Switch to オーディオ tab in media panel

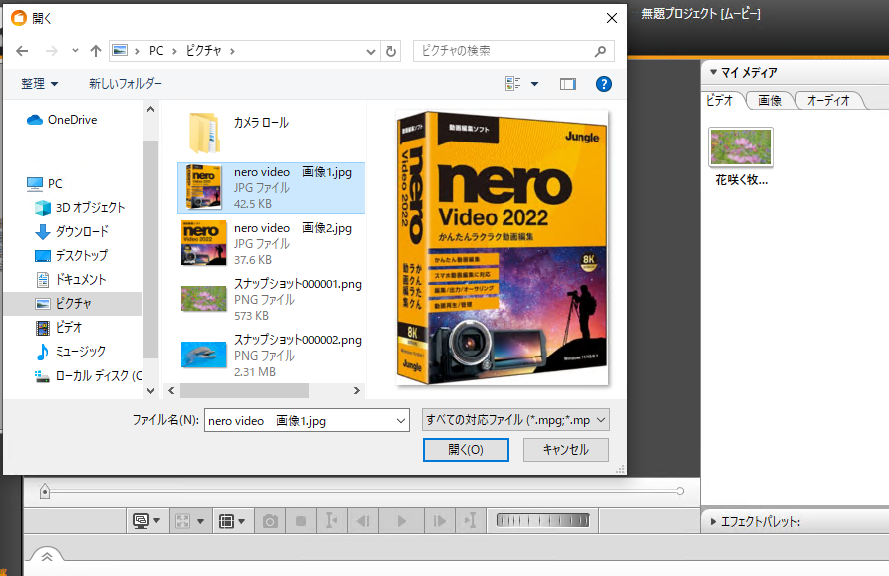tap(828, 100)
